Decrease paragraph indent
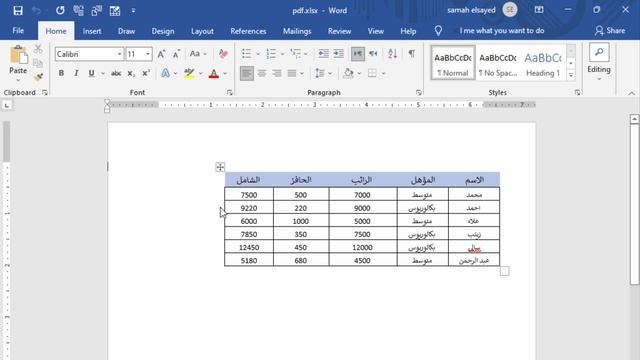 click(323, 53)
